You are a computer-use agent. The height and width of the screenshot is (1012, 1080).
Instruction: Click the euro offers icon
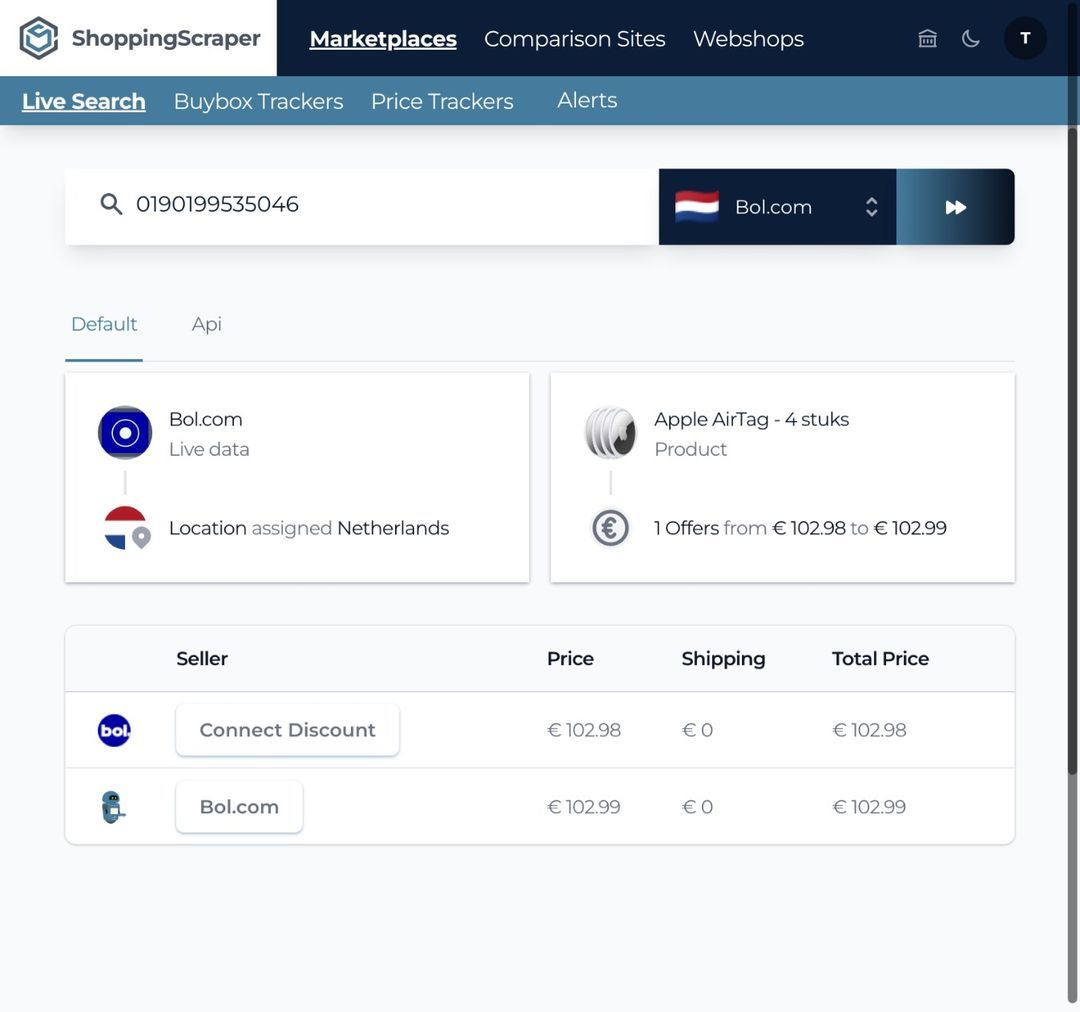pos(610,528)
